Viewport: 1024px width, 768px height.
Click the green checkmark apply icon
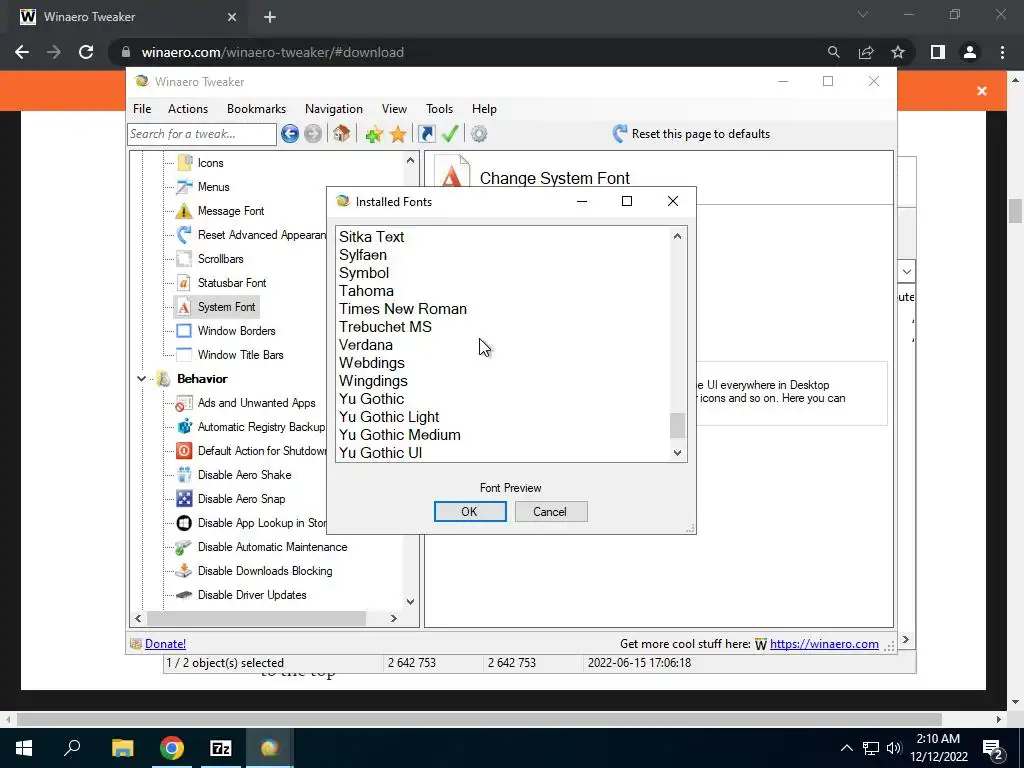450,134
